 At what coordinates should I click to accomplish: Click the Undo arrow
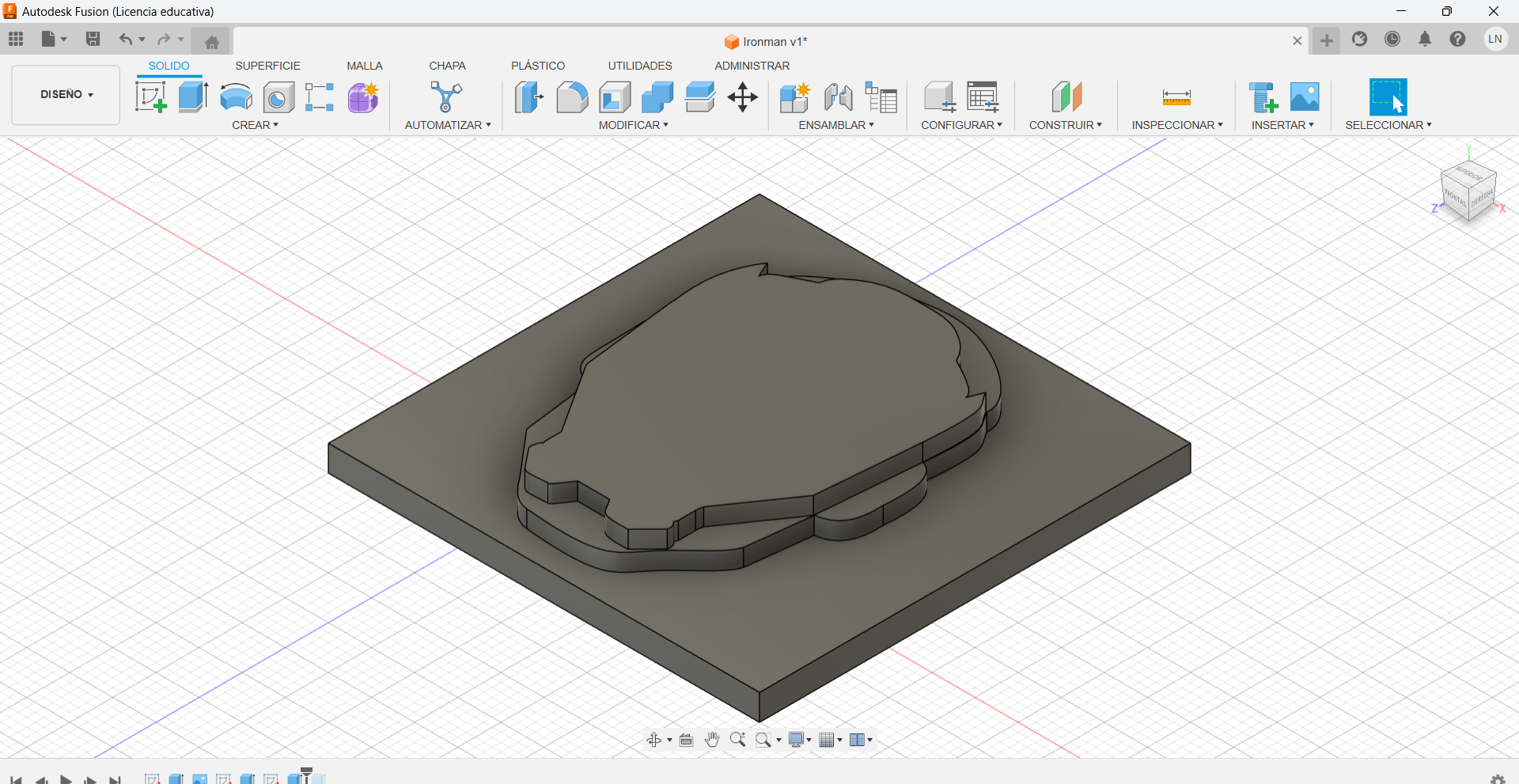point(125,39)
